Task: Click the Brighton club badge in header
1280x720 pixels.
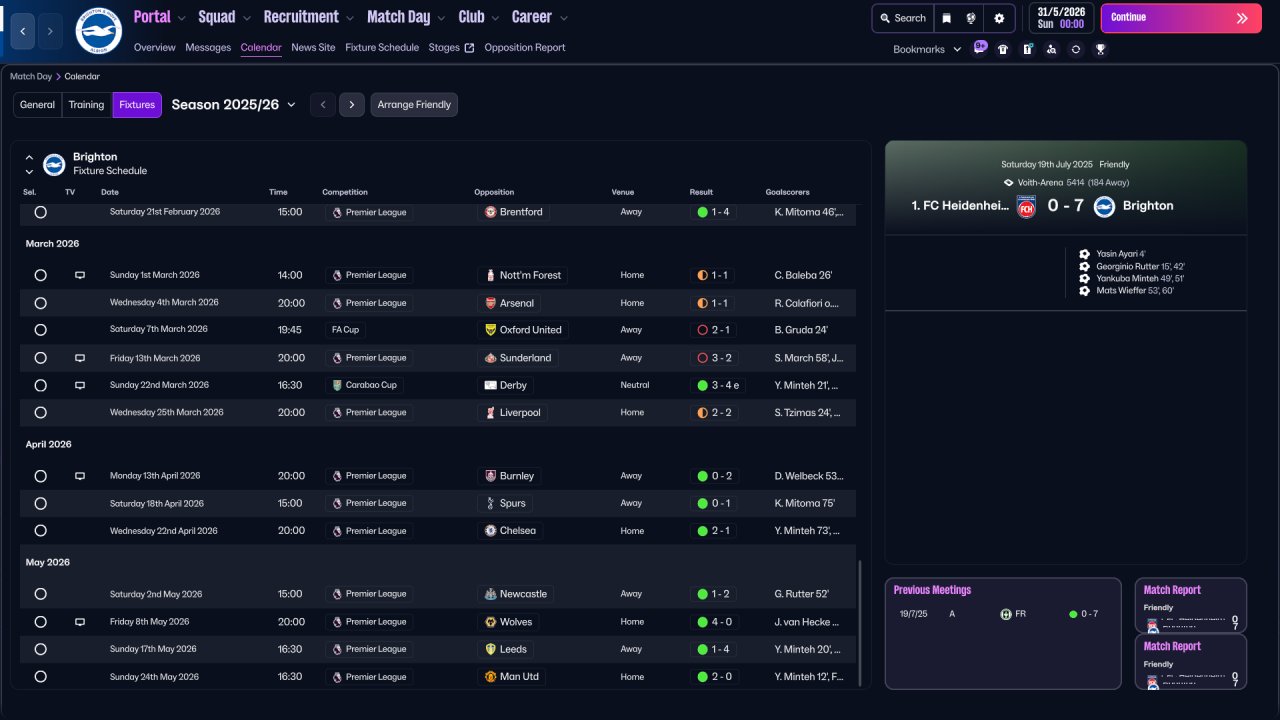Action: 98,31
